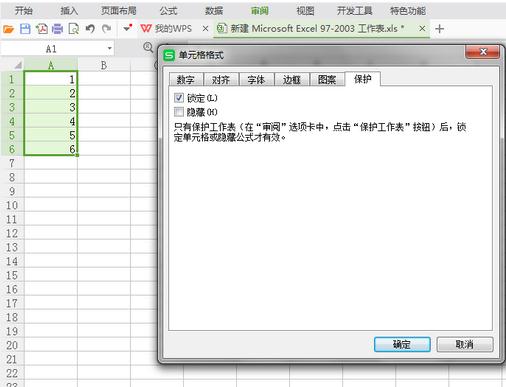Select the column B header

[x=104, y=65]
